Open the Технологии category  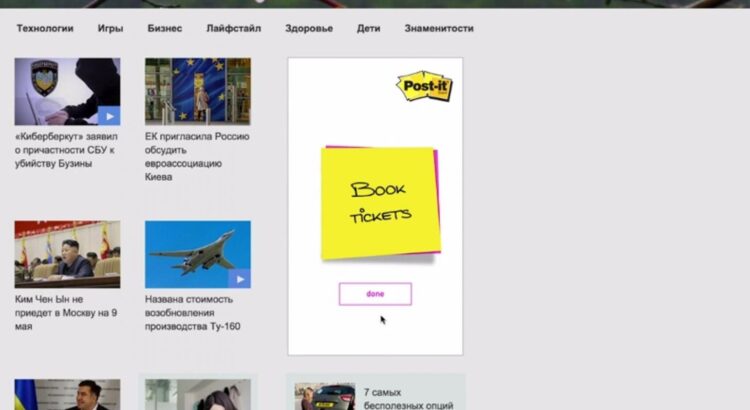pyautogui.click(x=45, y=28)
